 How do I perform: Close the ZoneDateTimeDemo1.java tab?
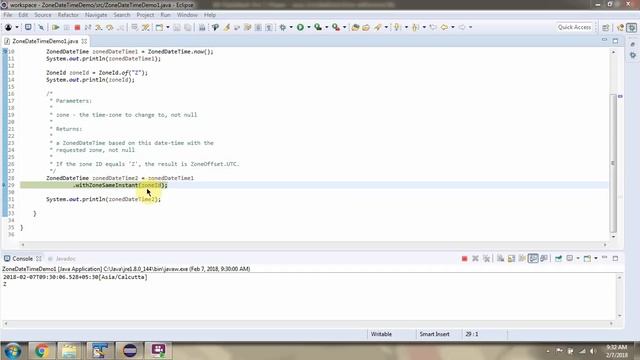pos(84,41)
